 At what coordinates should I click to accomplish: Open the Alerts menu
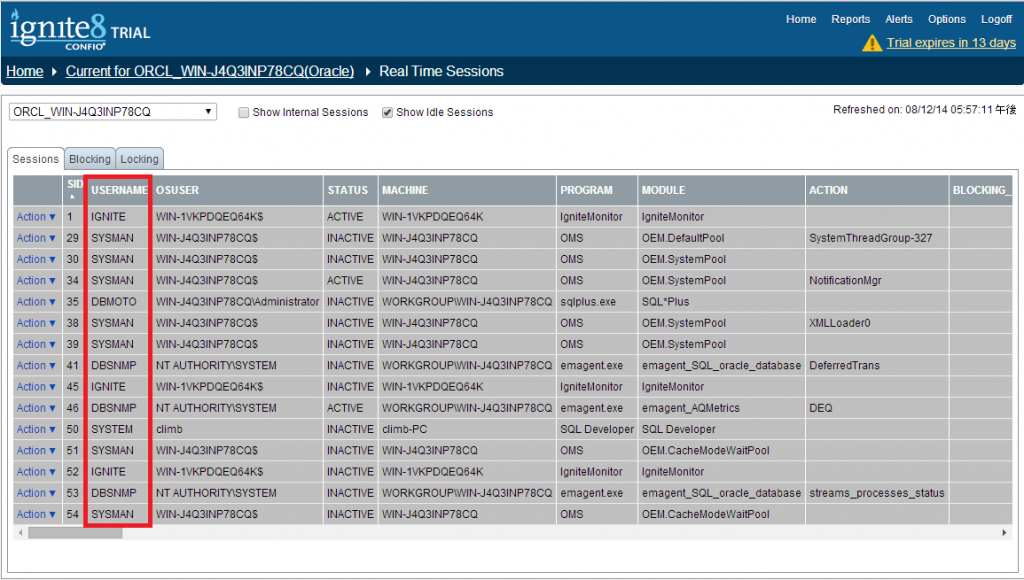[x=899, y=18]
